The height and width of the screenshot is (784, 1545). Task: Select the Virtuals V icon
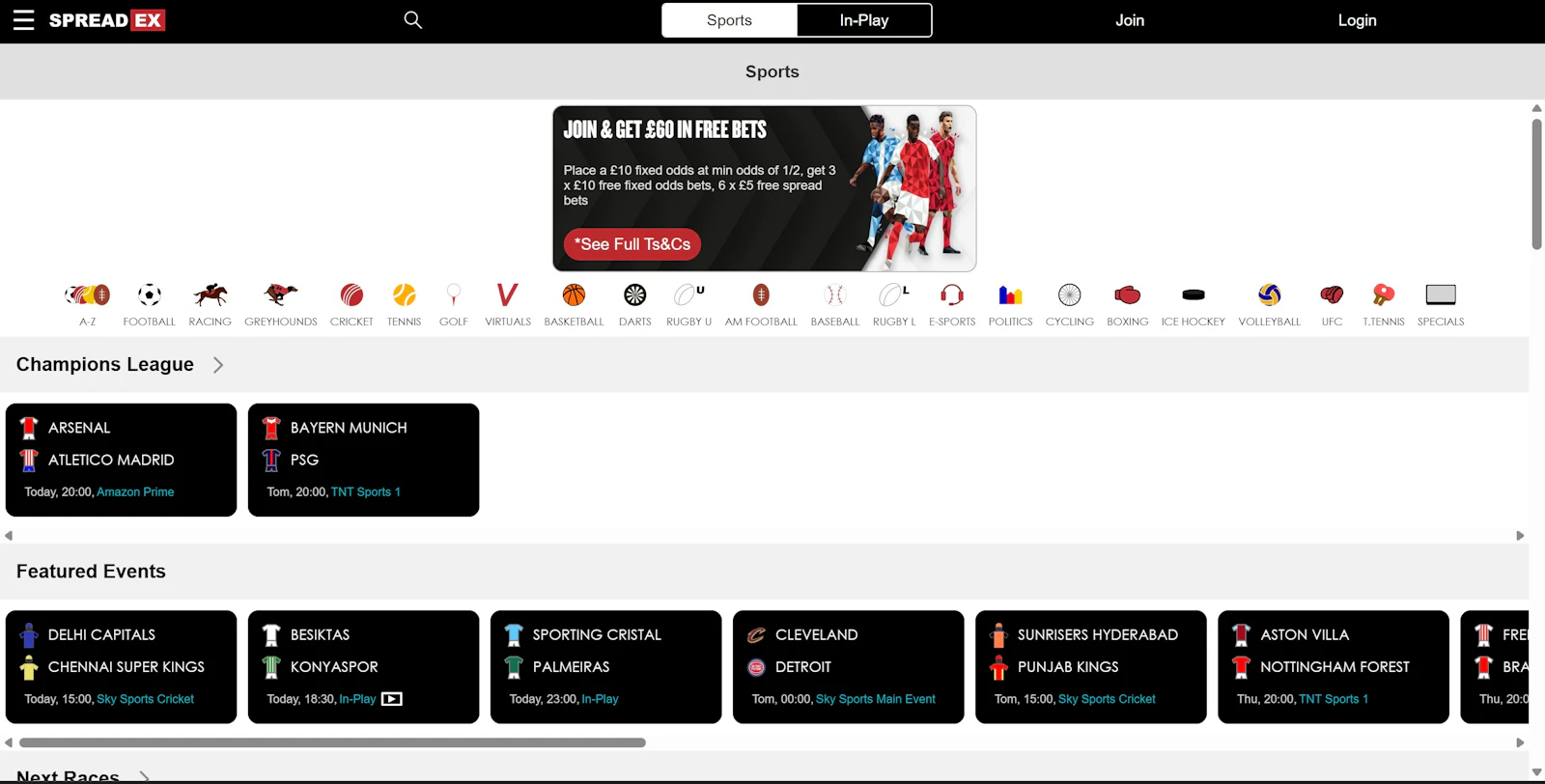pos(508,294)
